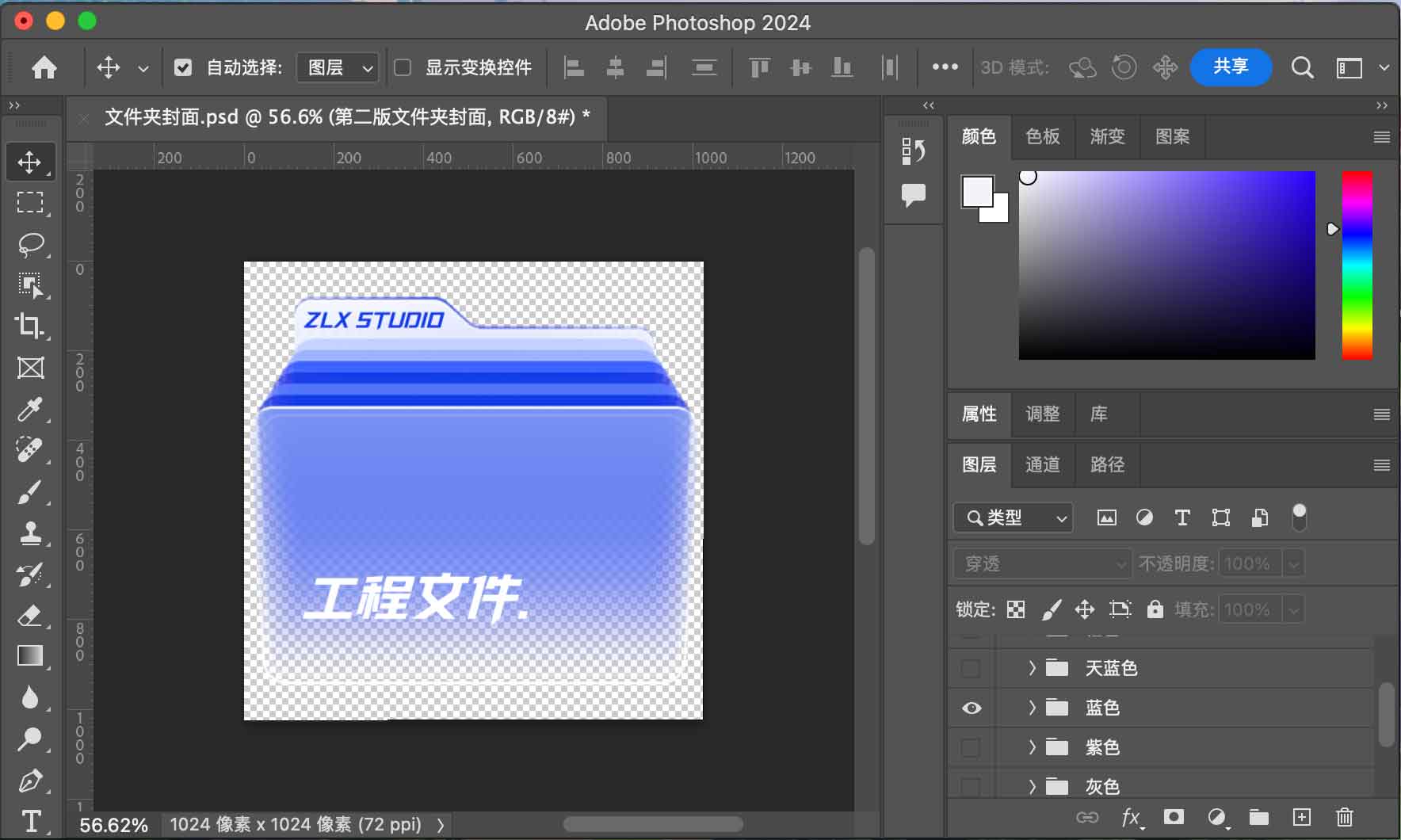Screen dimensions: 1401x840
Task: Uncheck the 自动选择 checkbox
Action: (183, 68)
